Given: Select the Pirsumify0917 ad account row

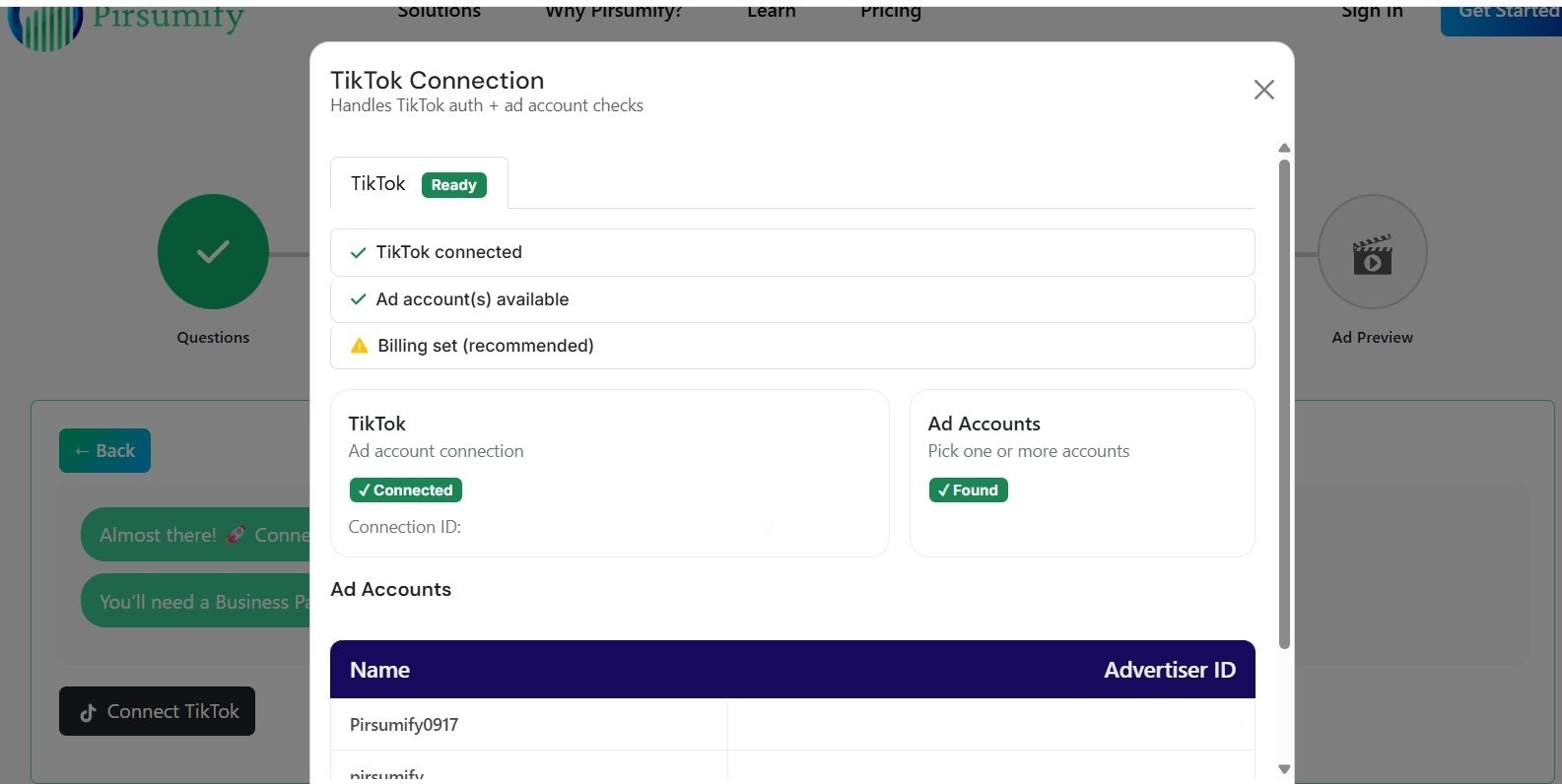Looking at the screenshot, I should (x=404, y=725).
